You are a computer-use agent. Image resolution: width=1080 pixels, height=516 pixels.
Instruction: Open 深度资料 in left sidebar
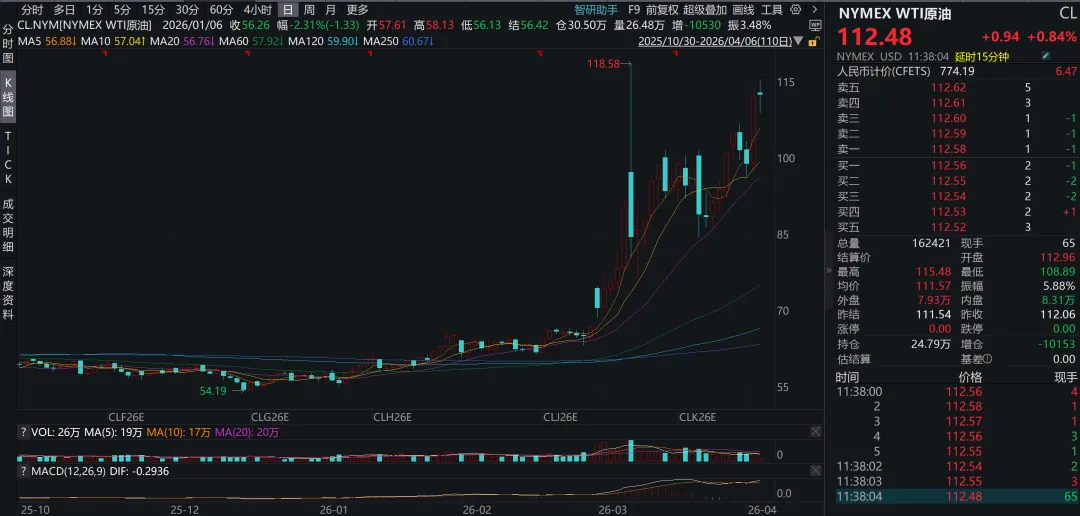(8, 293)
